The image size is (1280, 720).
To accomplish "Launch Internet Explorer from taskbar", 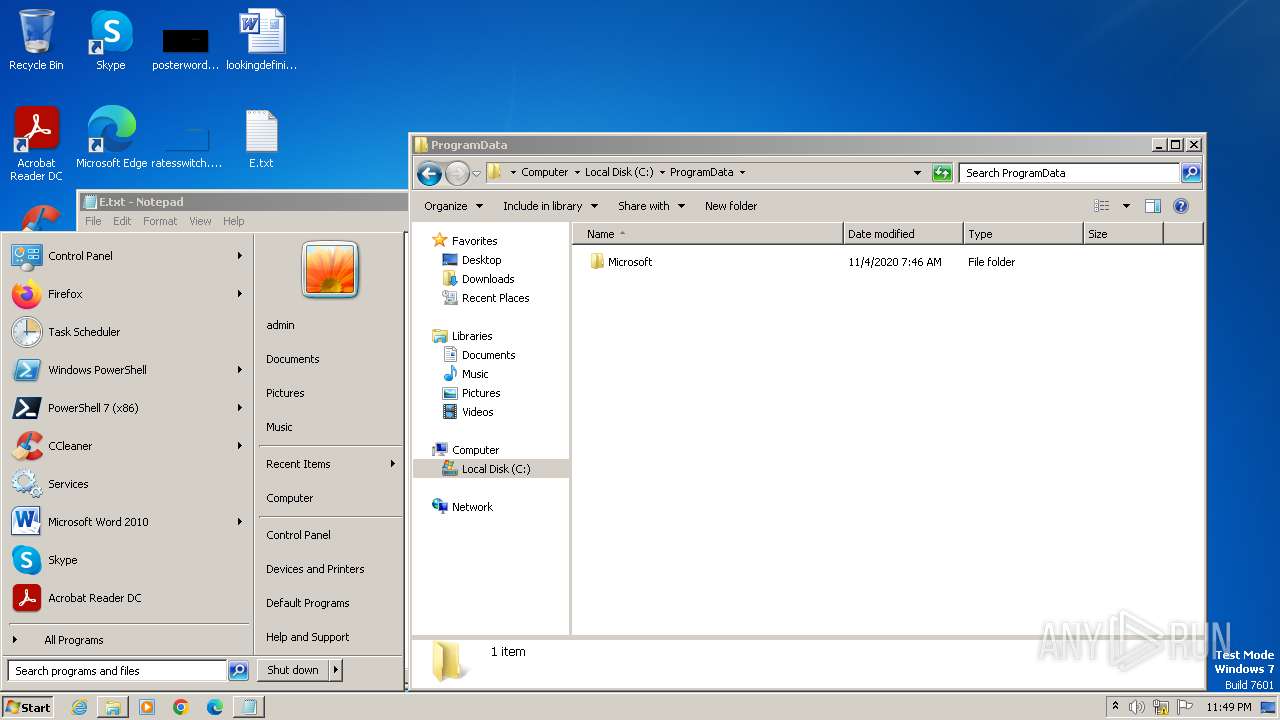I will pyautogui.click(x=79, y=707).
